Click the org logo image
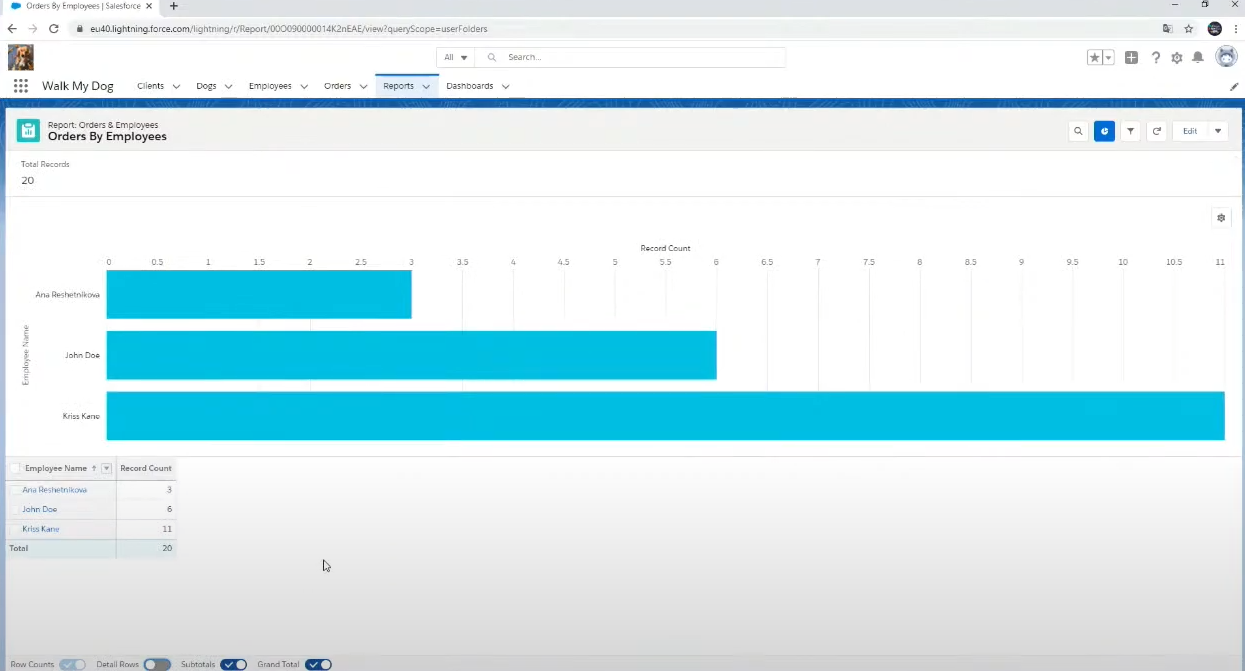The height and width of the screenshot is (671, 1245). 21,57
